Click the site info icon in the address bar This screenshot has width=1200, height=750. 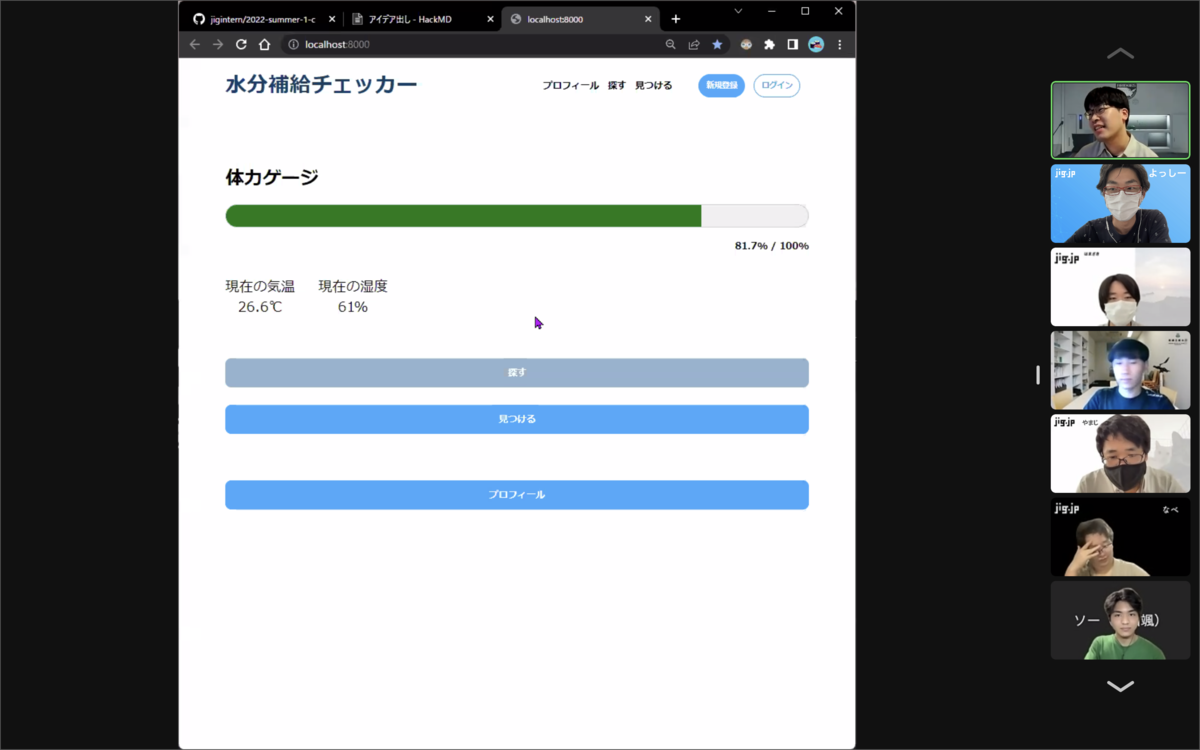point(291,44)
